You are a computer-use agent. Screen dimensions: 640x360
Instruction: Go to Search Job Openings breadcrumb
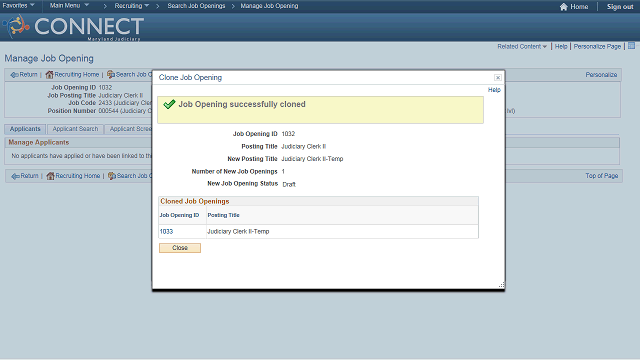pyautogui.click(x=196, y=6)
